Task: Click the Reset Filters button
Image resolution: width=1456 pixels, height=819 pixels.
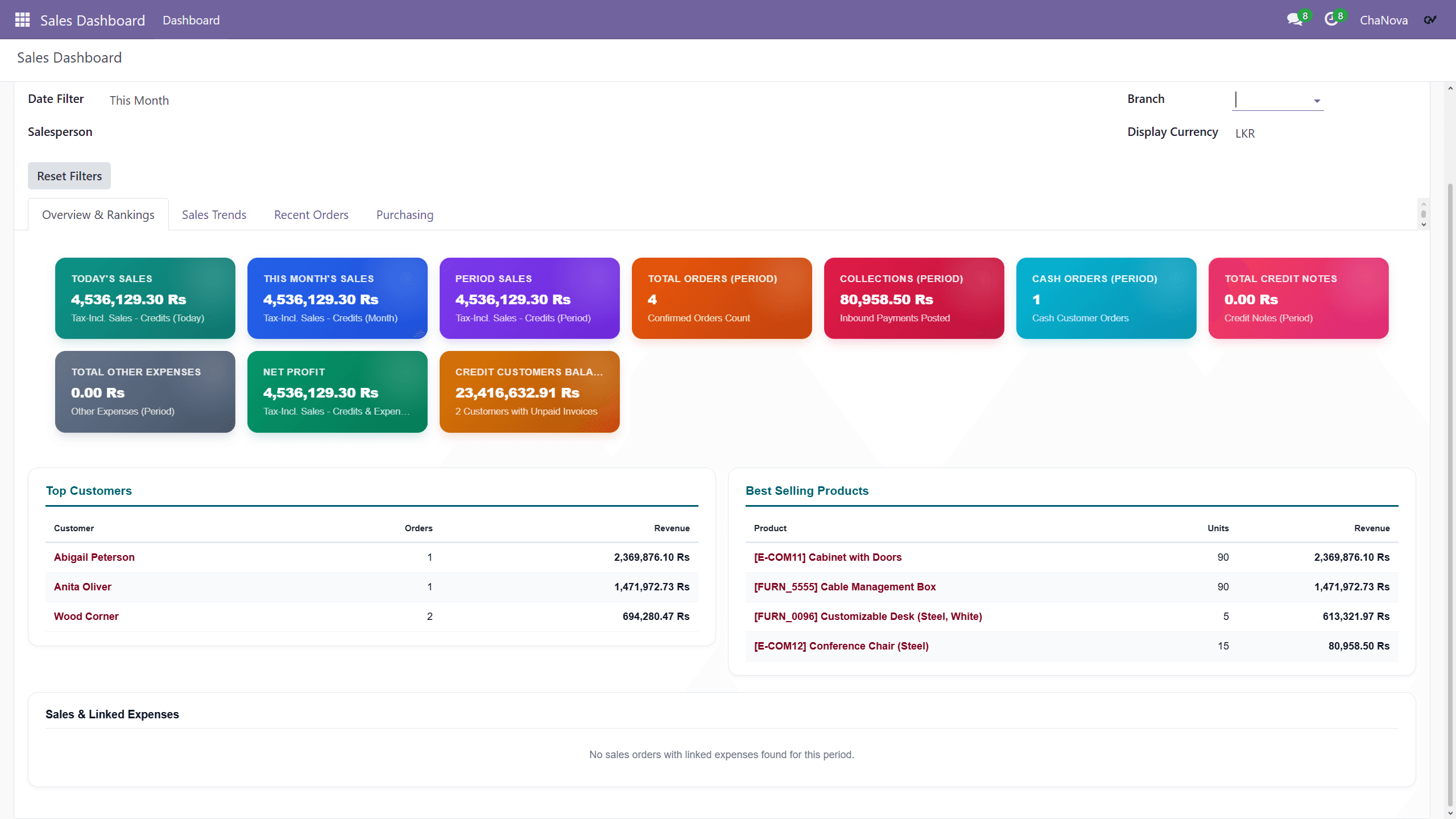Action: tap(69, 176)
